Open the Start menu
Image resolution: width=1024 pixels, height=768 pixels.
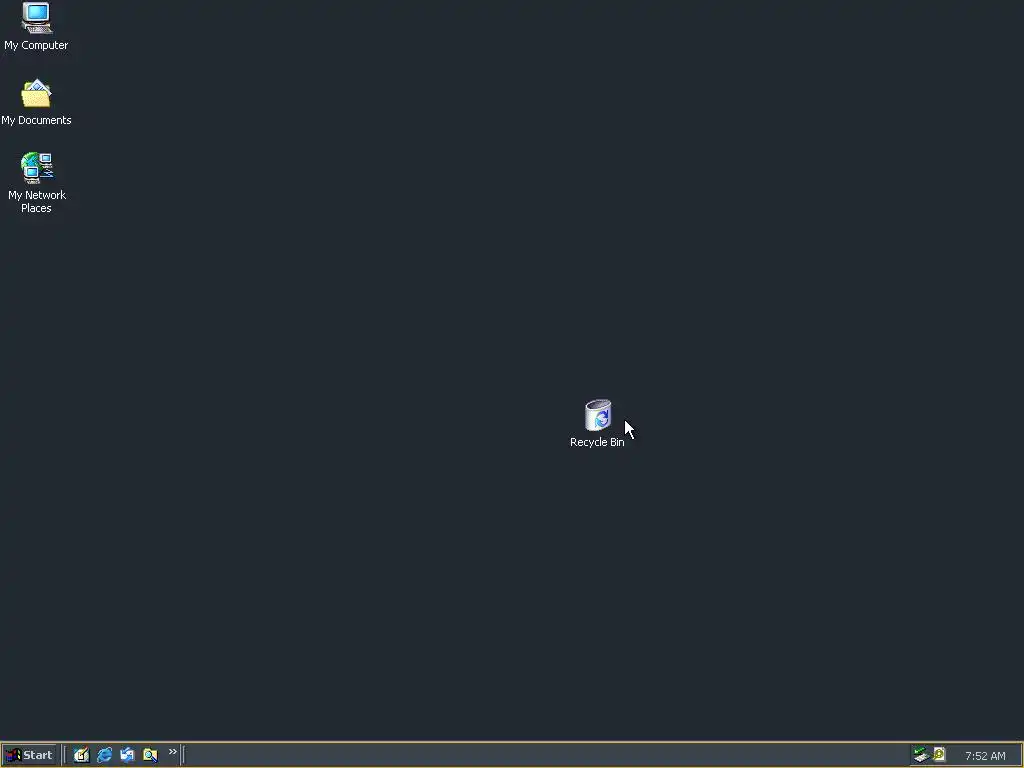point(29,755)
